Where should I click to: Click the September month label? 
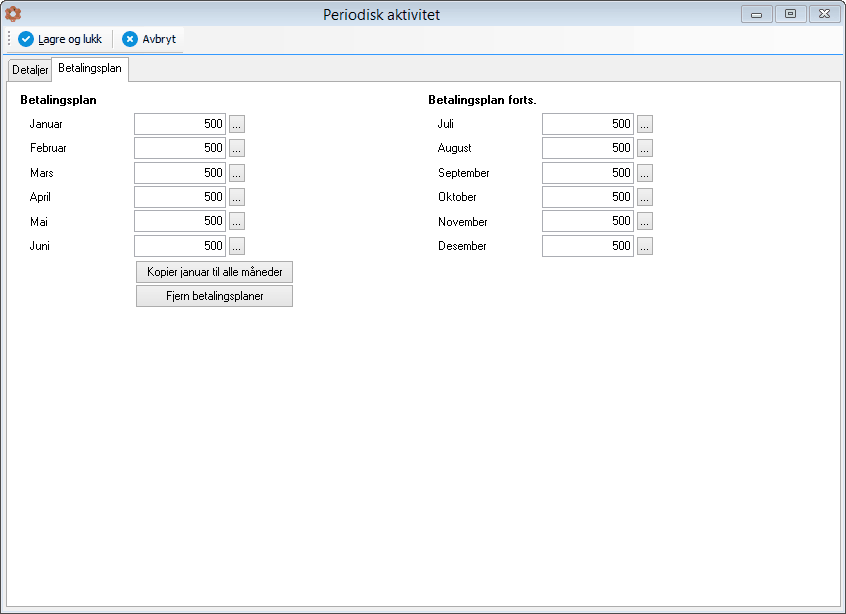click(x=464, y=173)
